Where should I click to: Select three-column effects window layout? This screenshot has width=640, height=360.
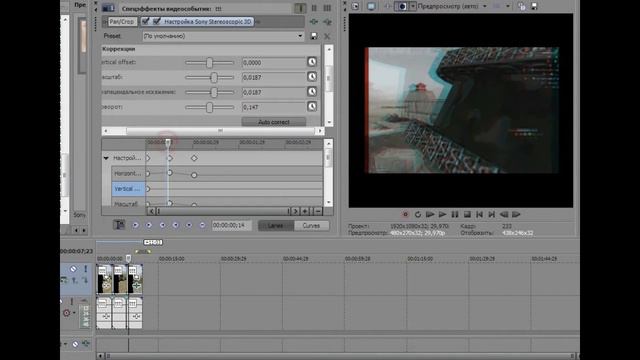[x=327, y=8]
